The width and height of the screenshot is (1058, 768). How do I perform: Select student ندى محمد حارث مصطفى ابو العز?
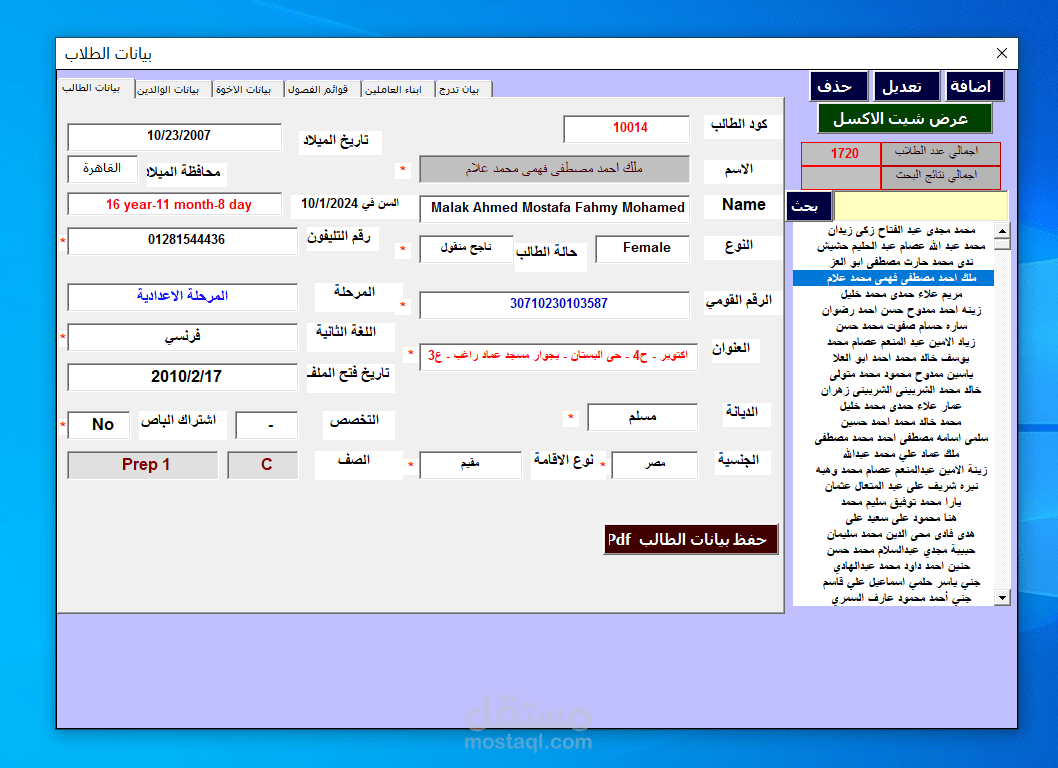pyautogui.click(x=893, y=262)
